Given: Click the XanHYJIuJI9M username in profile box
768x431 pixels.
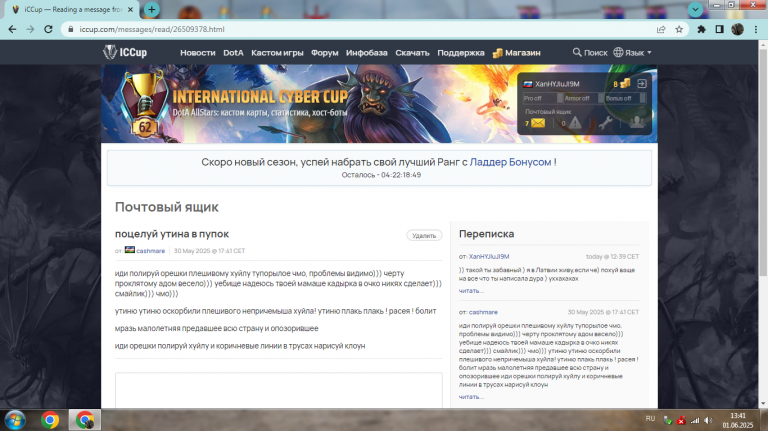Looking at the screenshot, I should (x=557, y=84).
